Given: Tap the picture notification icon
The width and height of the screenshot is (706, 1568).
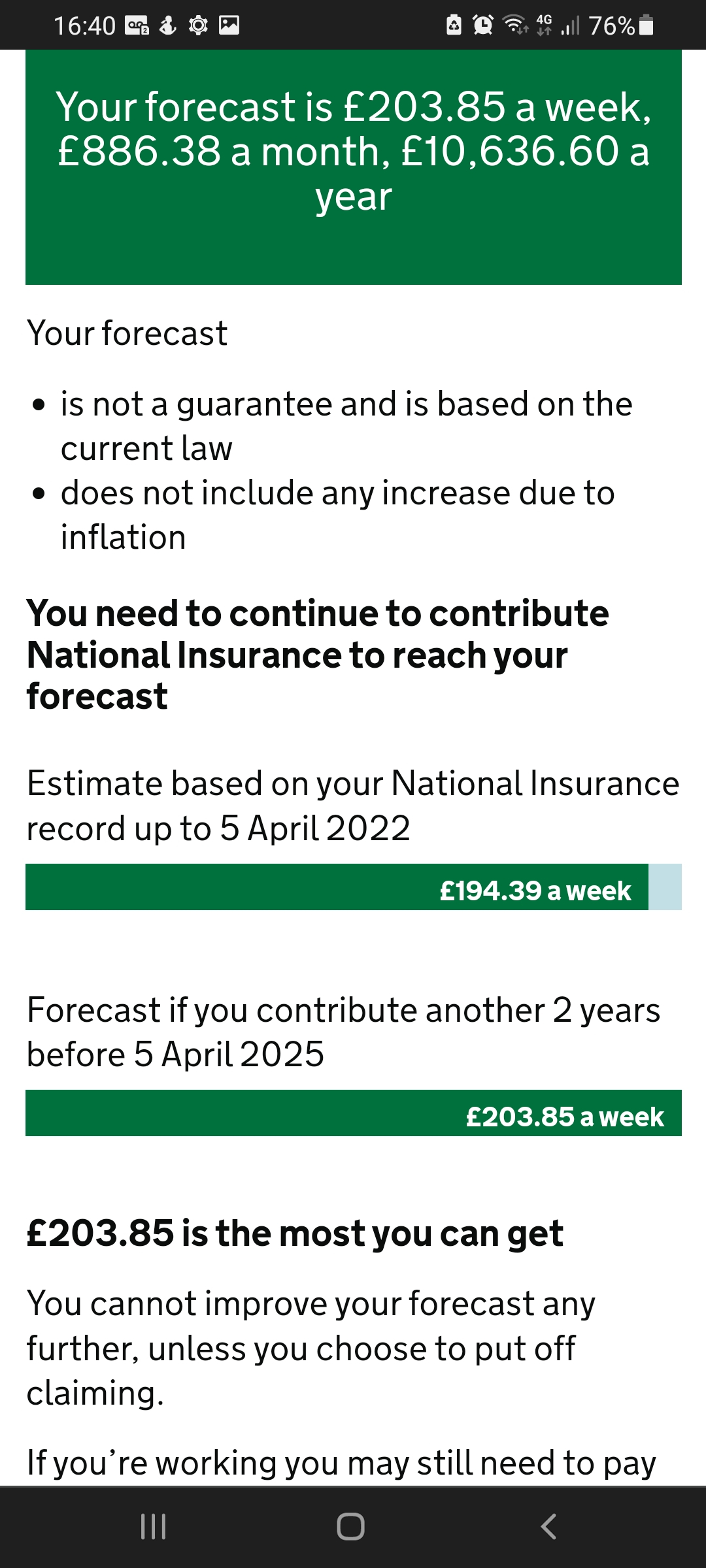Looking at the screenshot, I should (x=229, y=25).
